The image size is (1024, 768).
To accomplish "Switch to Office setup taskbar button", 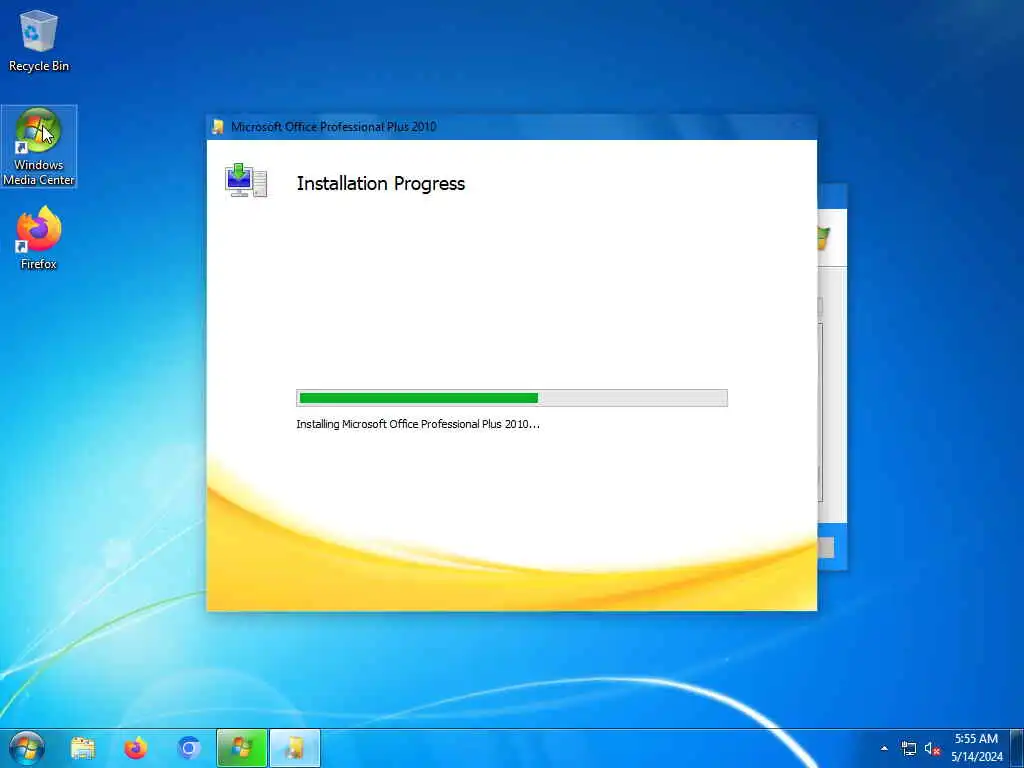I will coord(295,748).
